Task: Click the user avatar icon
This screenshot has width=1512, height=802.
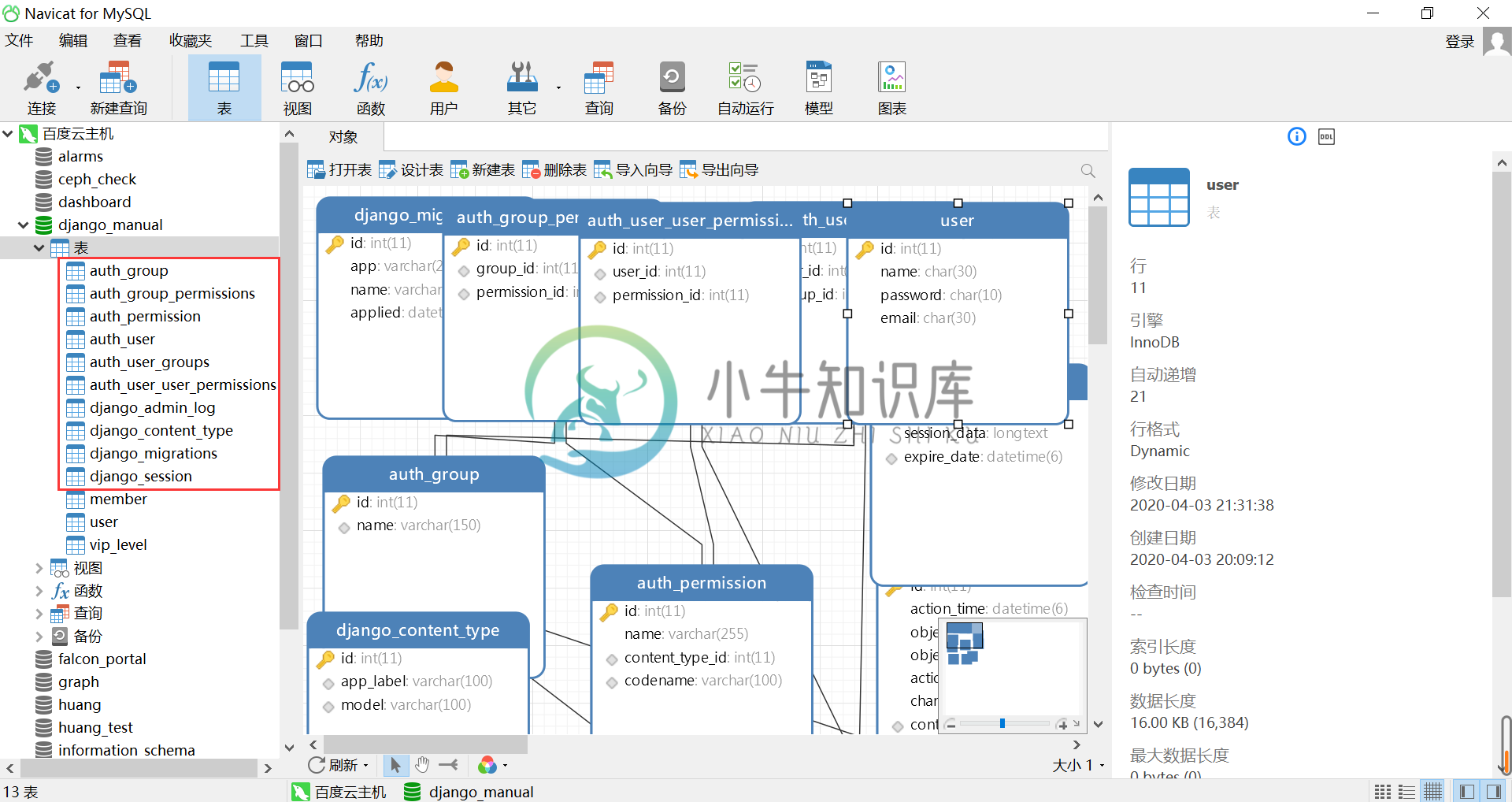Action: [1496, 41]
